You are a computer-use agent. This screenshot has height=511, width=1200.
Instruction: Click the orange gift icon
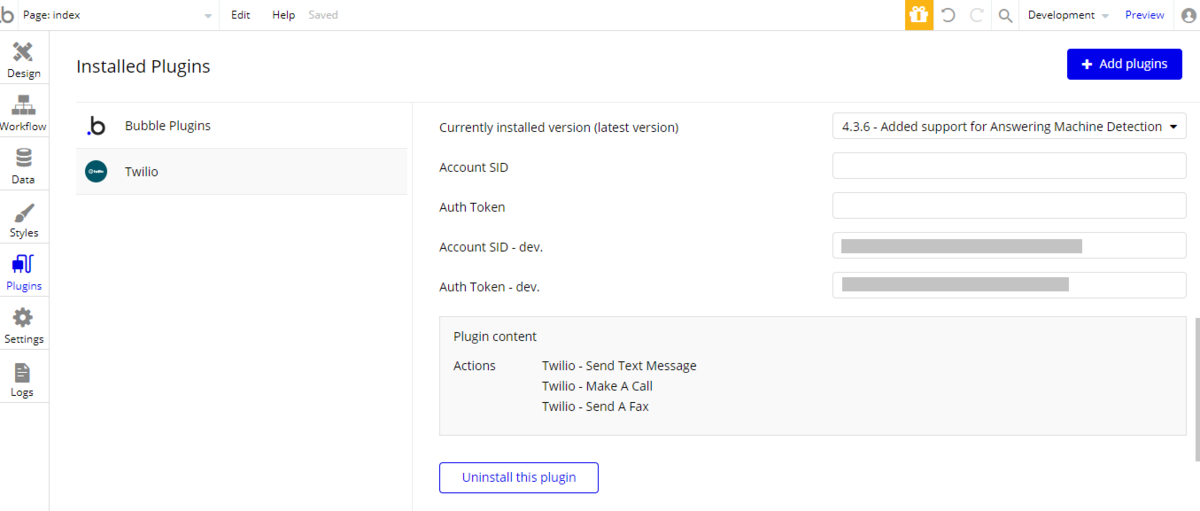[x=919, y=15]
